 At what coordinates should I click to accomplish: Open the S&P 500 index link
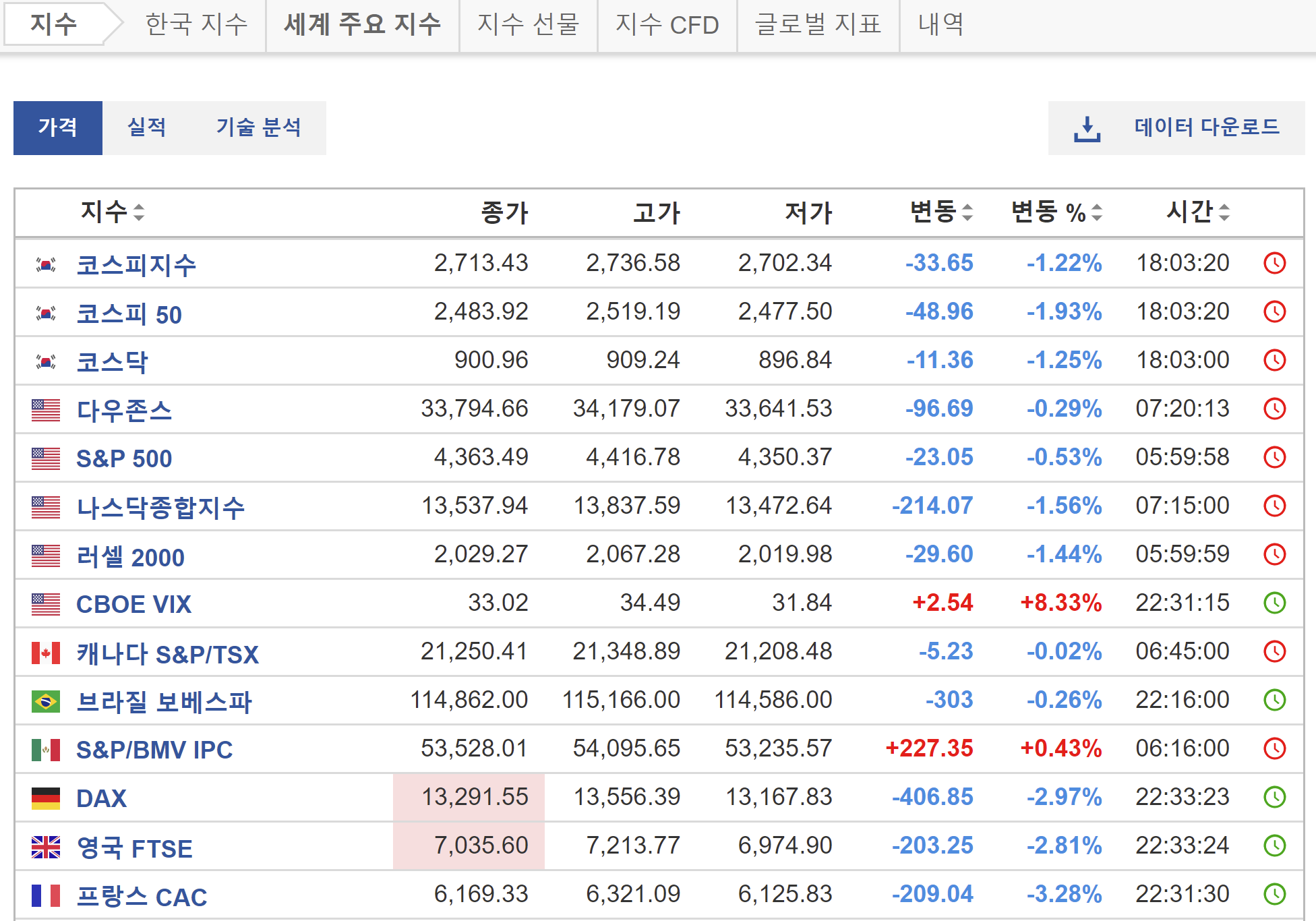(124, 458)
